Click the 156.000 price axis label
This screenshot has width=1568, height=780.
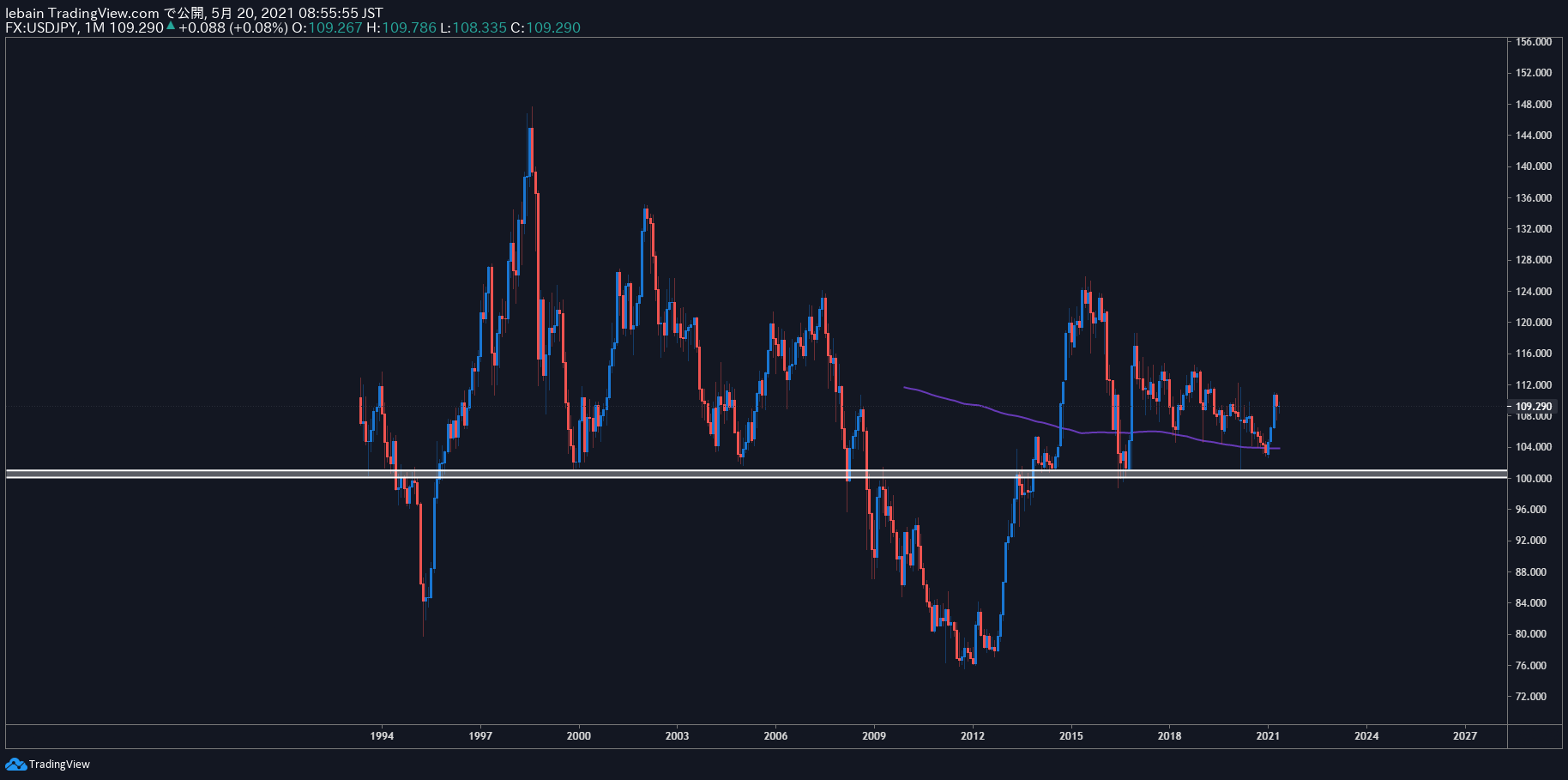(1534, 41)
